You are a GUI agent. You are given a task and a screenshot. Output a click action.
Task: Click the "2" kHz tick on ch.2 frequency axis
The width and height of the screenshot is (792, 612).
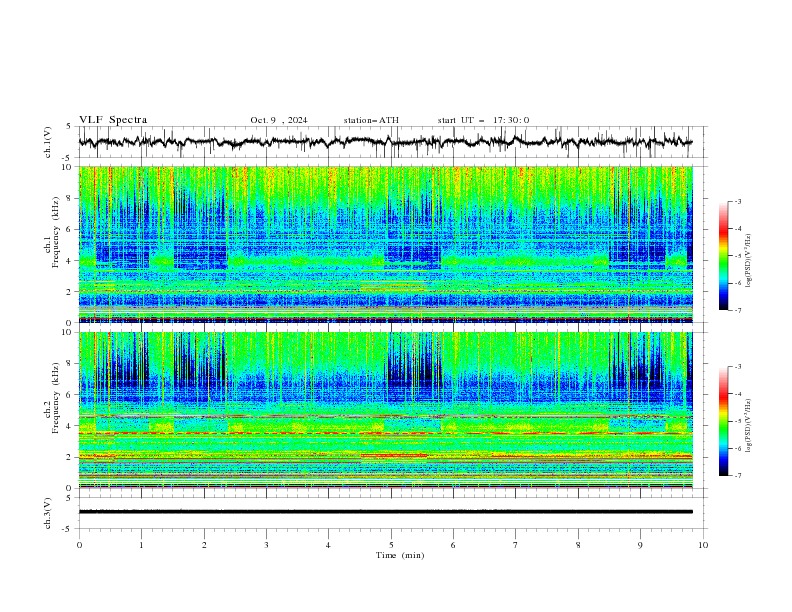point(70,457)
